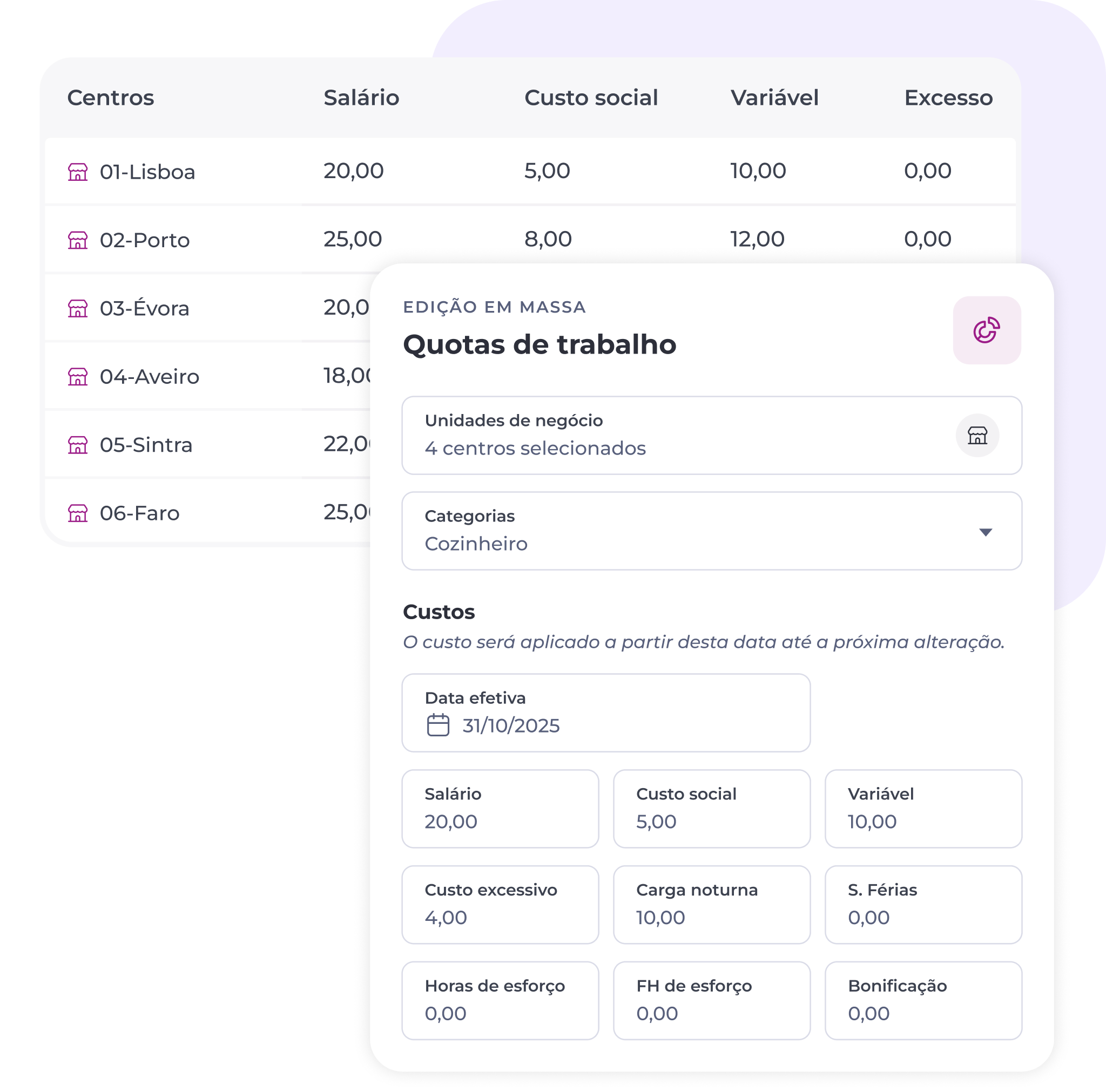1106x1092 pixels.
Task: Select the 05-Sintra row name
Action: 146,445
